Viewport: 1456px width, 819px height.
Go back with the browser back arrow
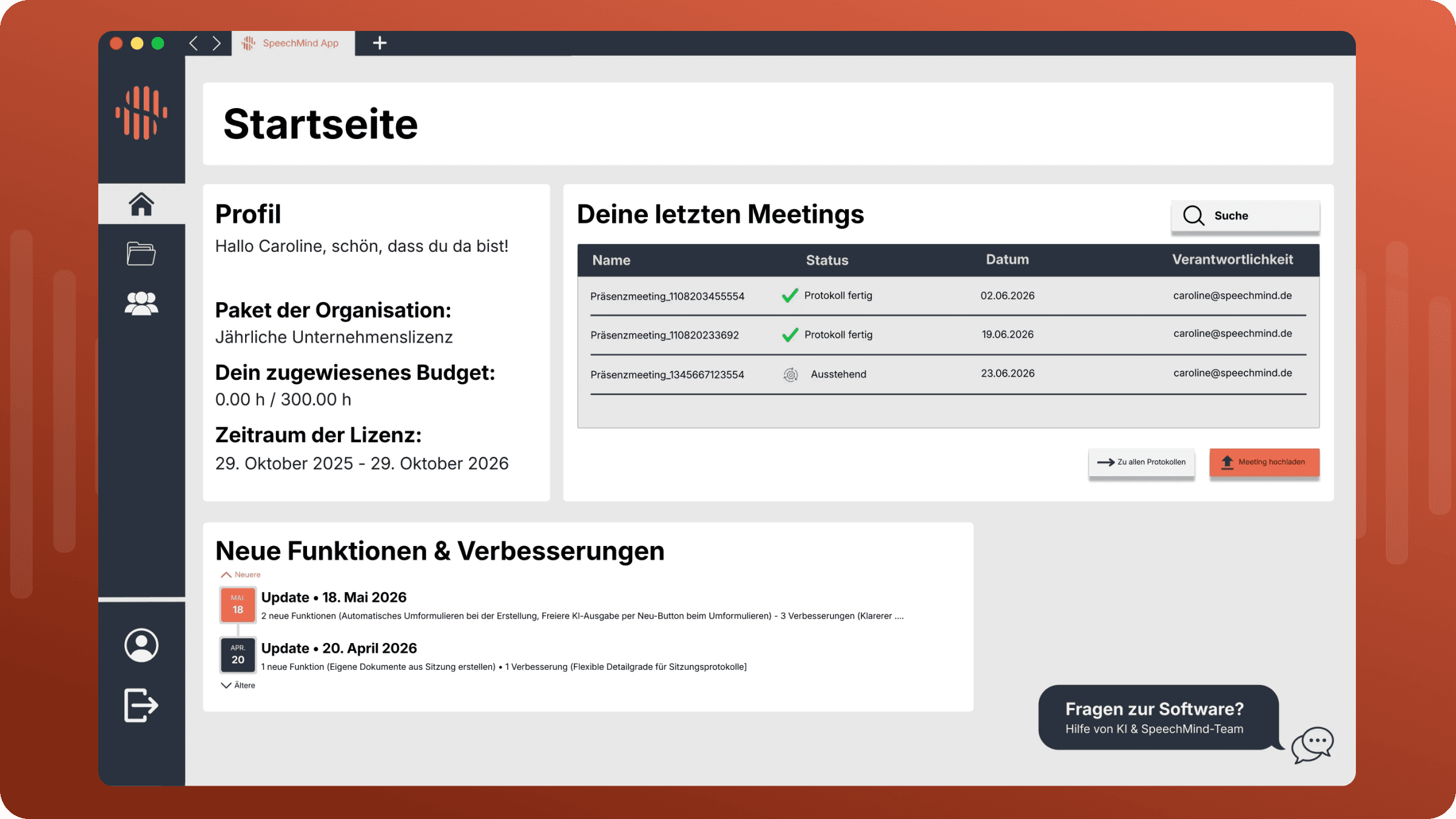click(194, 43)
